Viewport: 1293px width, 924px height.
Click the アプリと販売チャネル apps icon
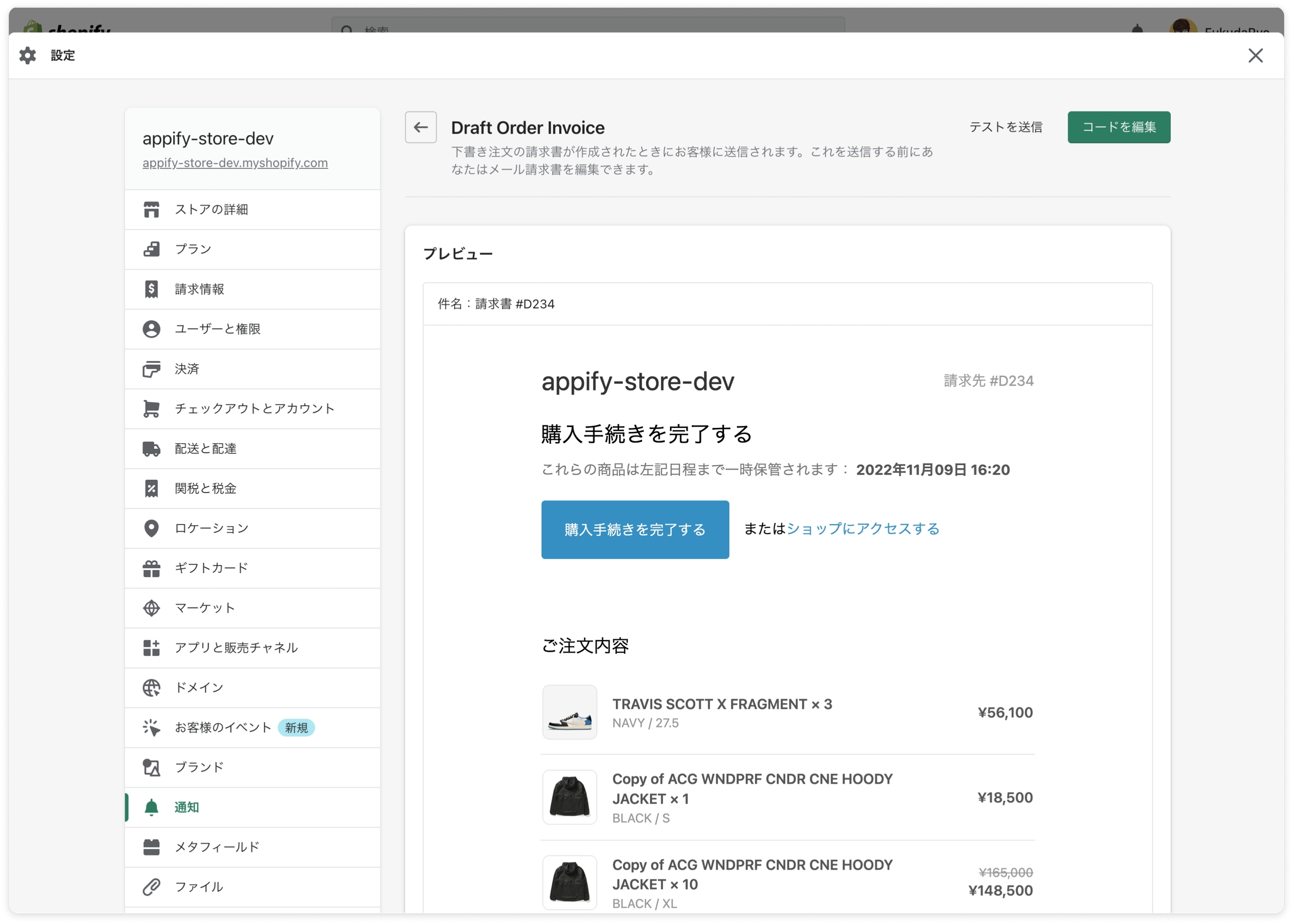pyautogui.click(x=152, y=647)
